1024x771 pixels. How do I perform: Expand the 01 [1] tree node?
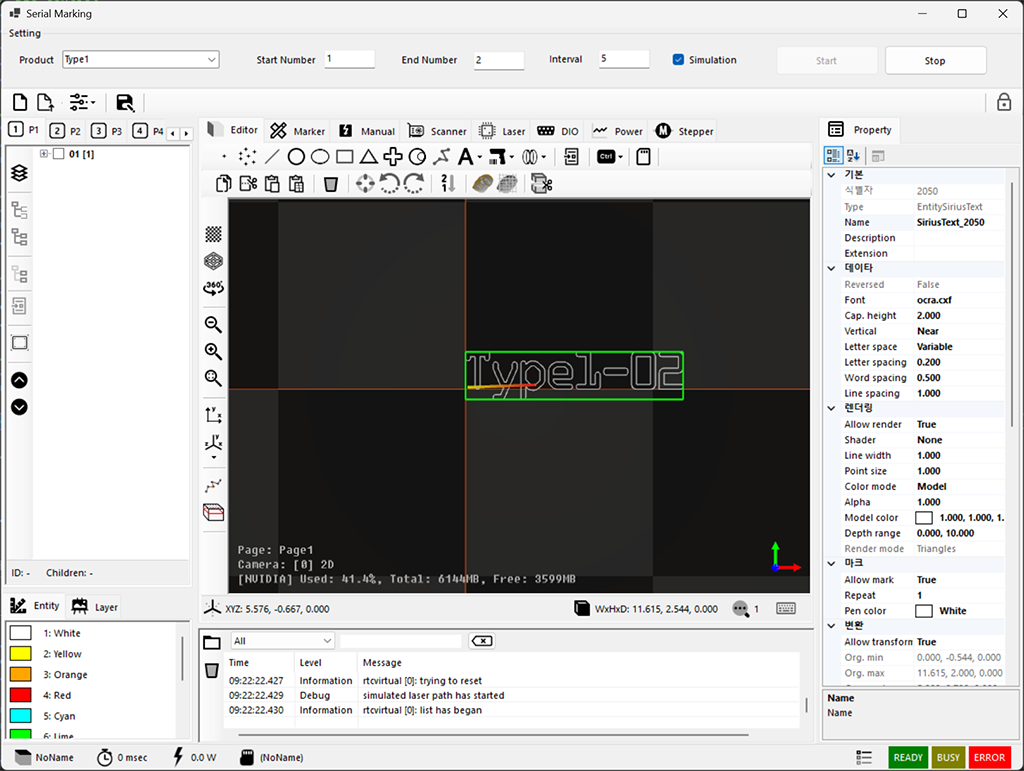click(x=44, y=154)
